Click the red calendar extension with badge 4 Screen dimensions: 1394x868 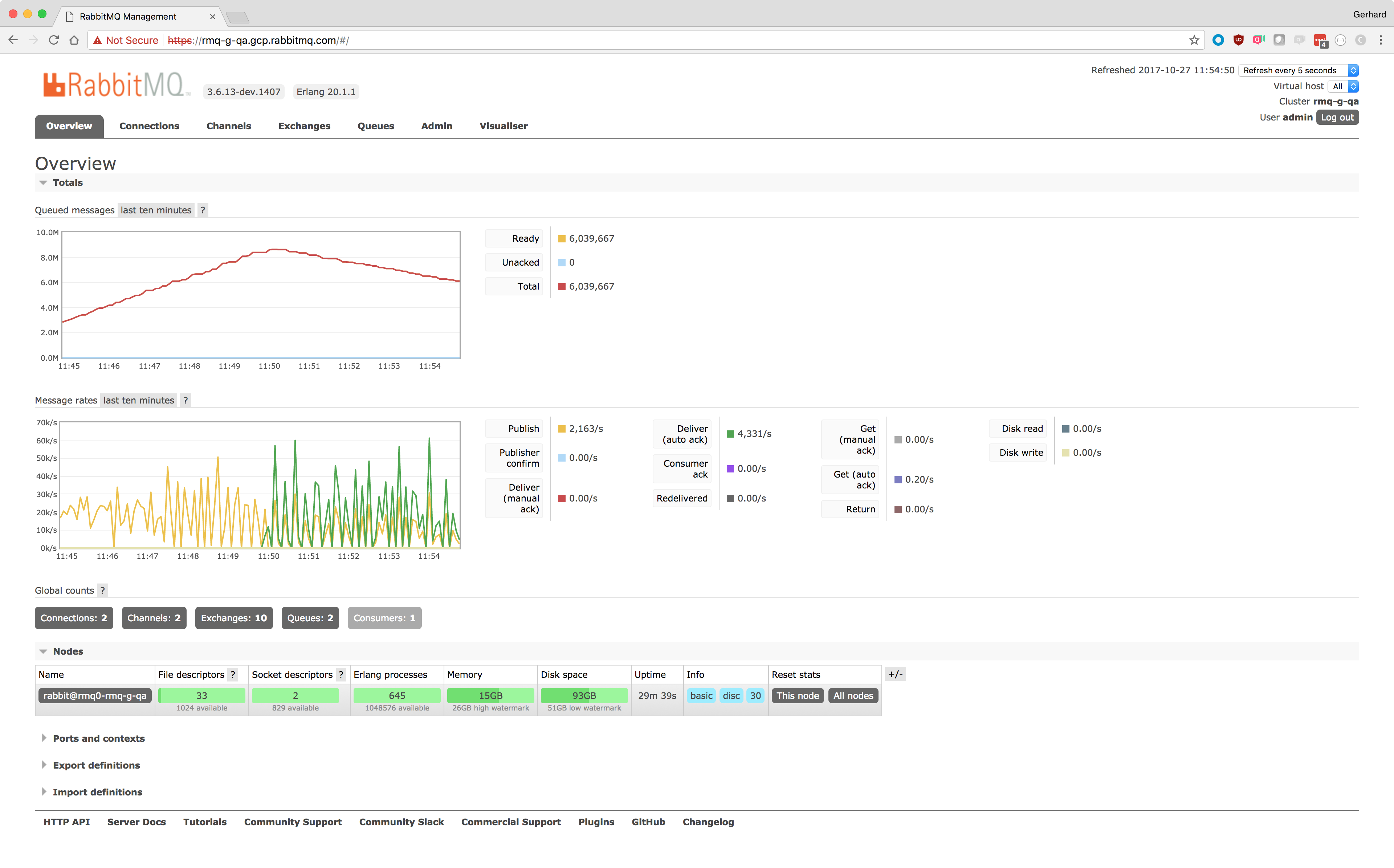(x=1321, y=41)
